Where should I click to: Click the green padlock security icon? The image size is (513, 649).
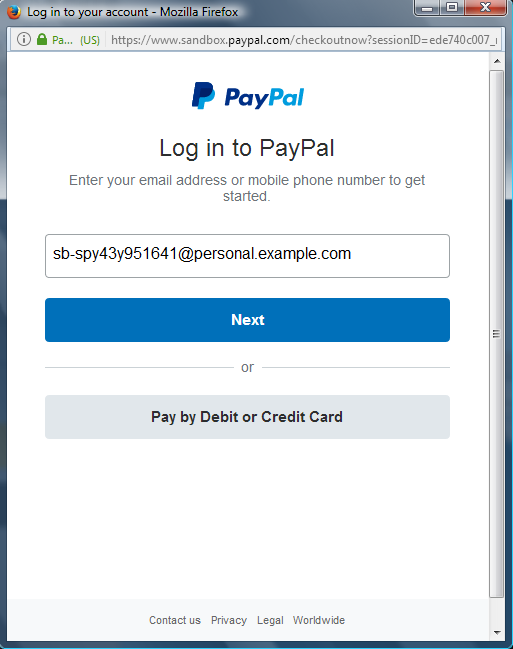coord(42,40)
